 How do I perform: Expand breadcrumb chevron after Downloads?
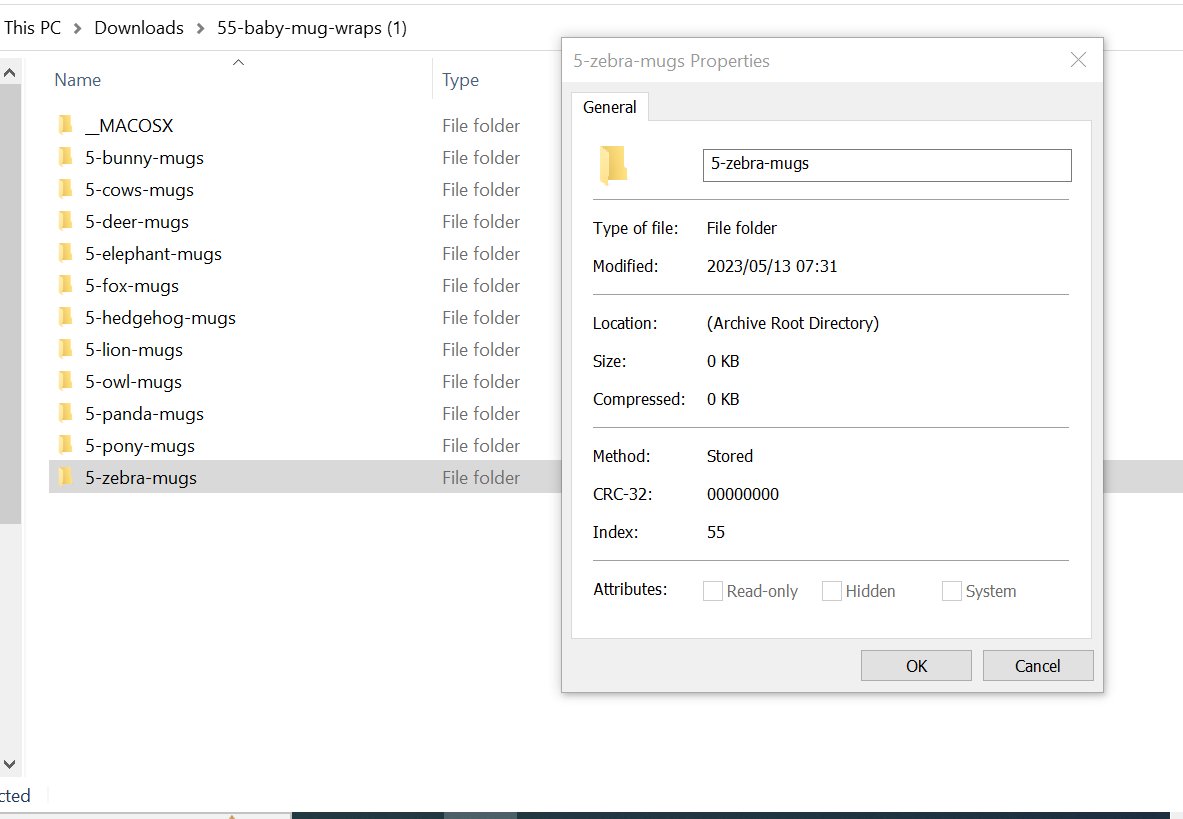click(x=200, y=28)
